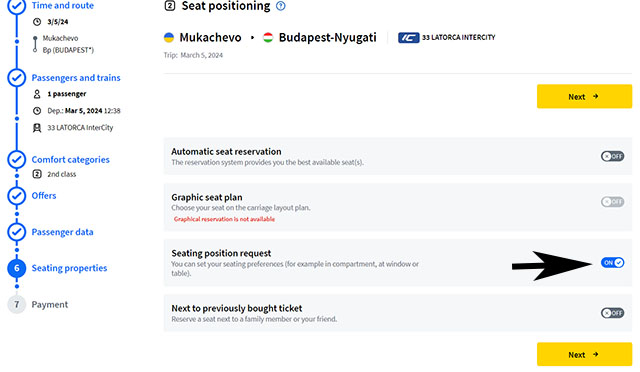
Task: Click the Passengers and trains checkmark circle
Action: (17, 78)
